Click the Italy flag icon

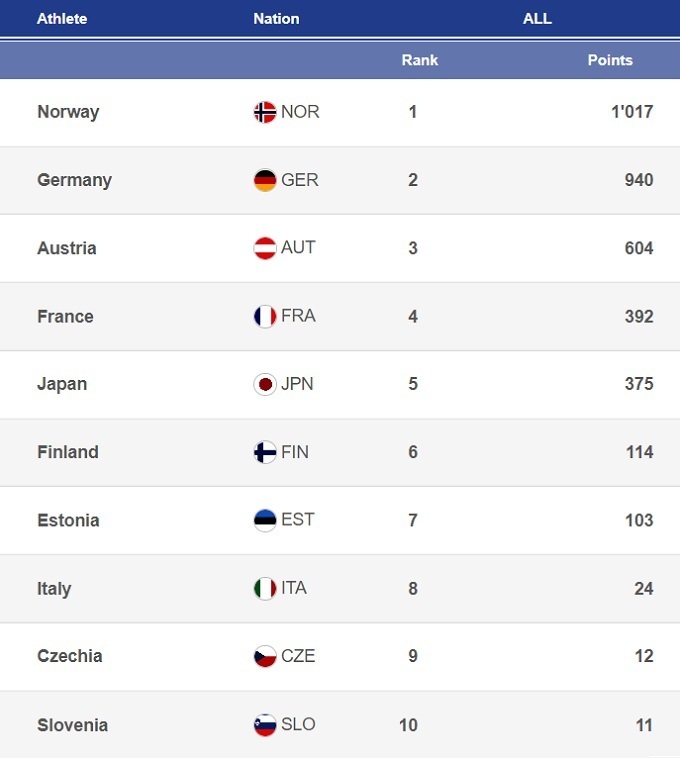(x=265, y=589)
